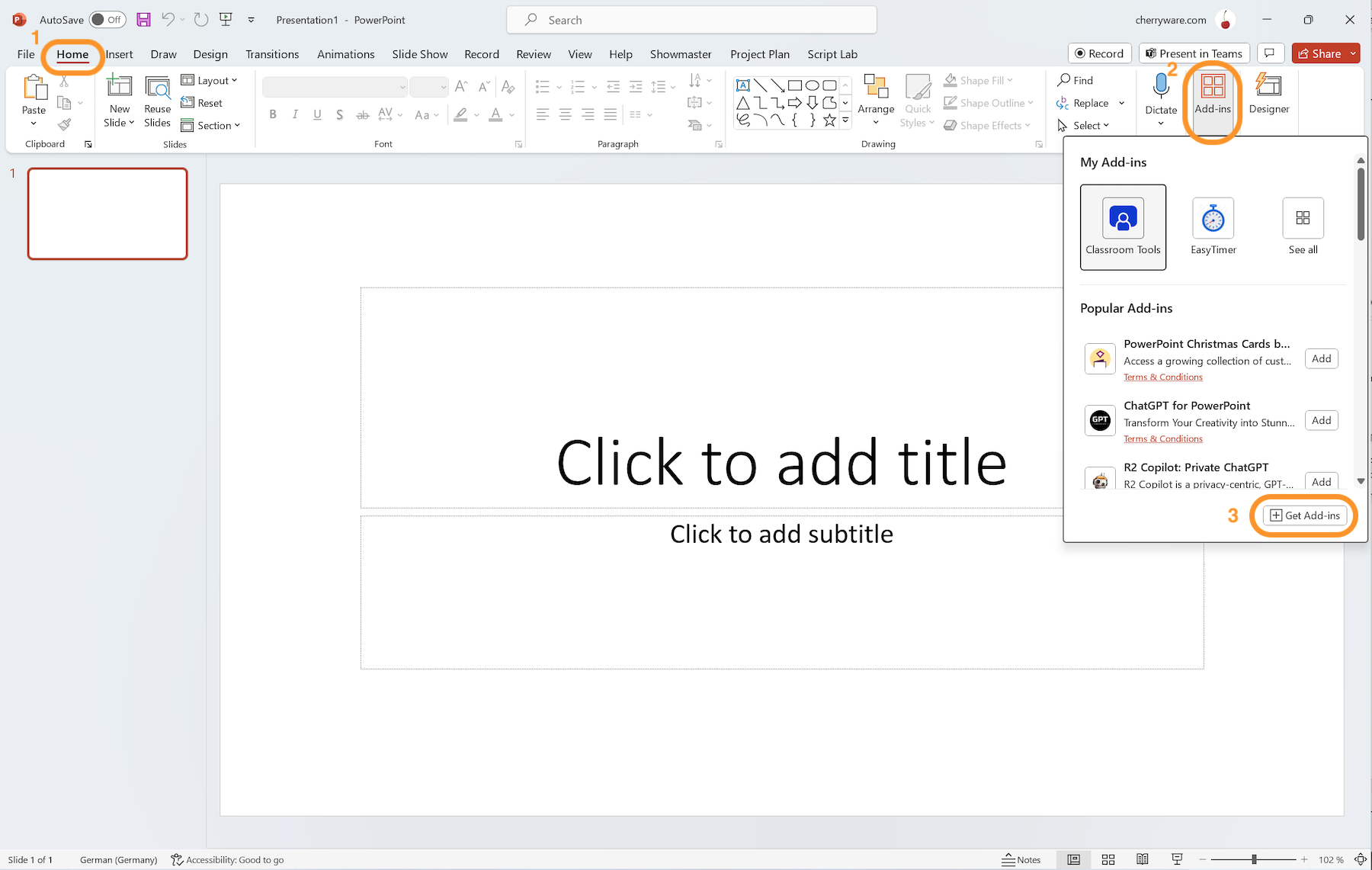Open the Transitions tab
The width and height of the screenshot is (1372, 870).
coord(272,54)
